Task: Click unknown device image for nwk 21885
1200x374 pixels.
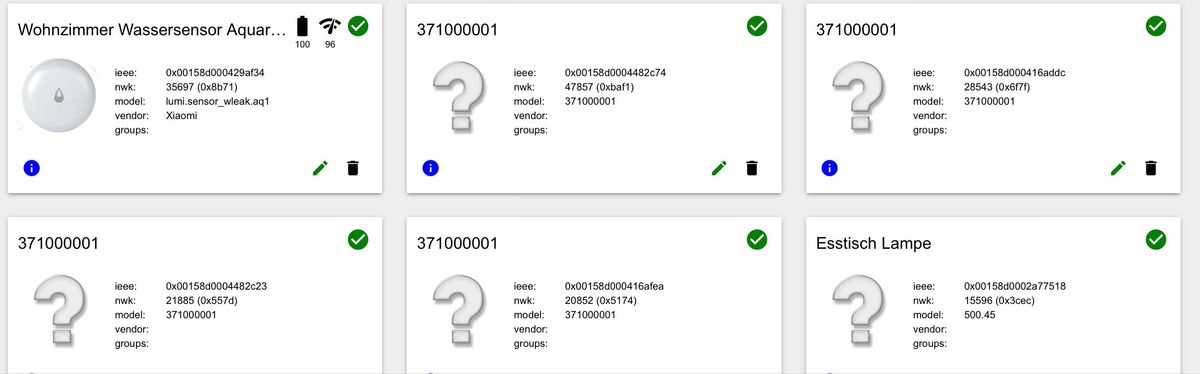Action: tap(60, 309)
